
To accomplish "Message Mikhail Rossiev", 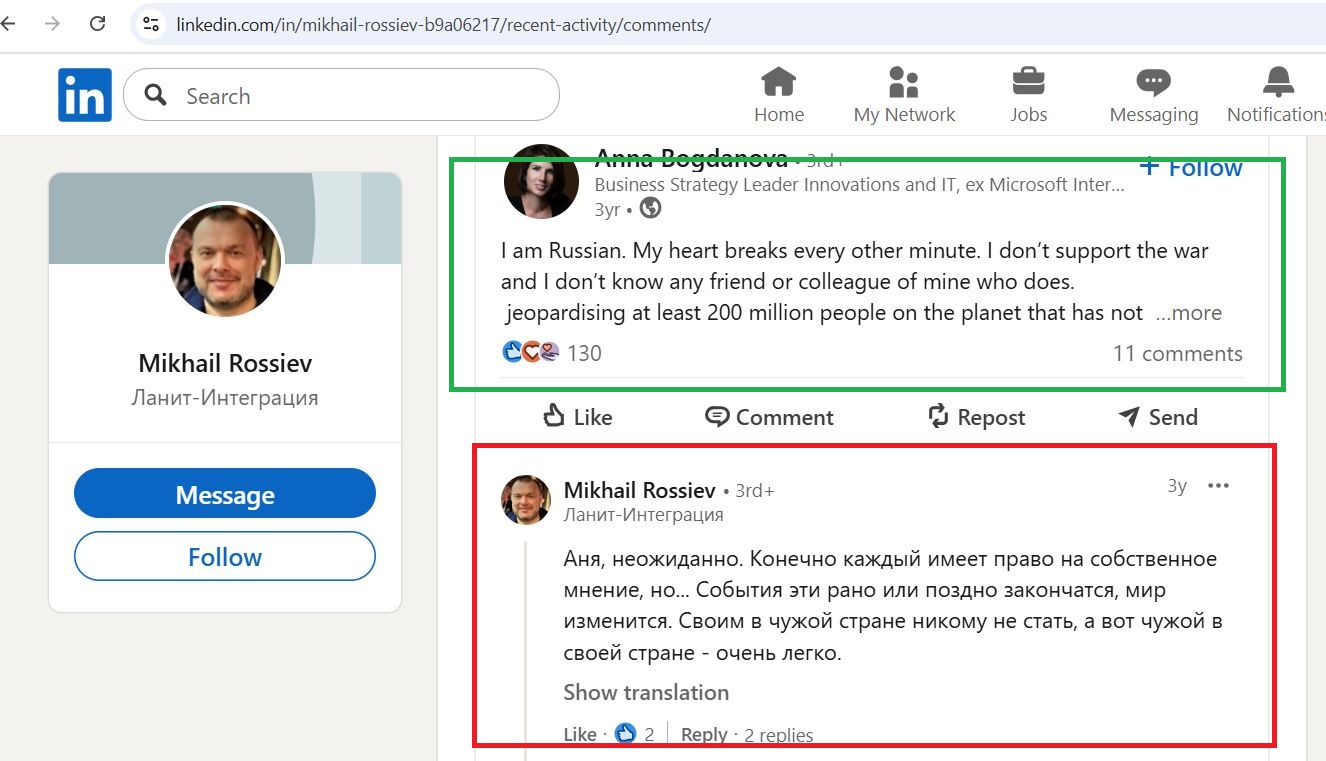I will coord(225,494).
